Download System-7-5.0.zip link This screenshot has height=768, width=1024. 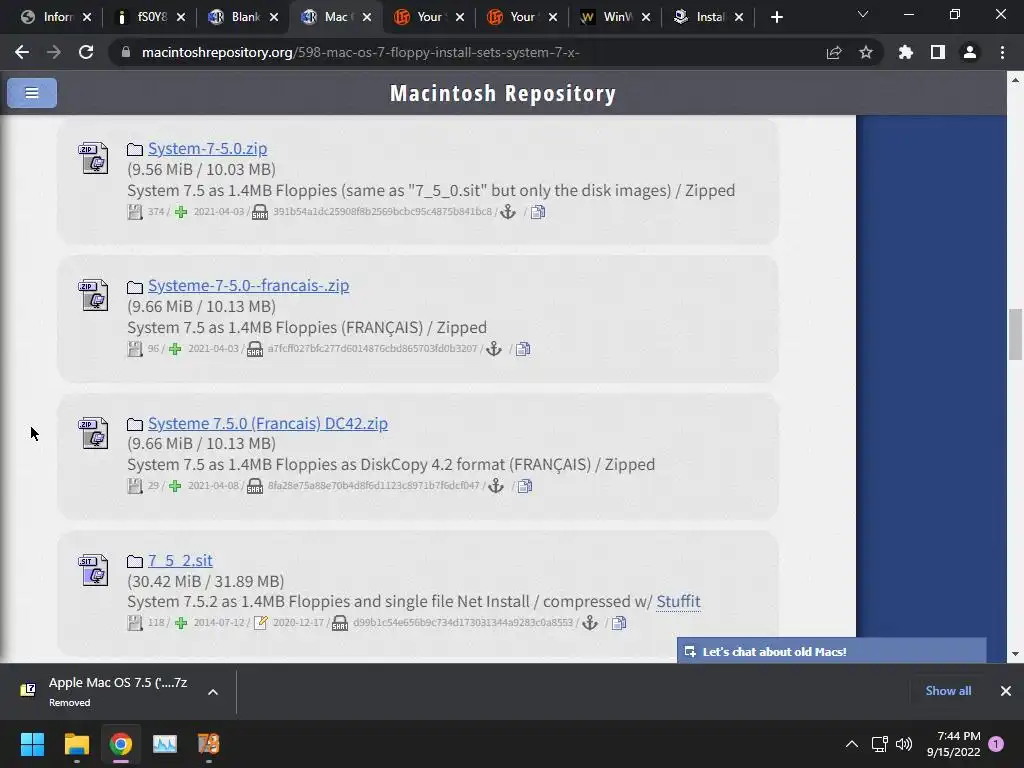tap(207, 148)
